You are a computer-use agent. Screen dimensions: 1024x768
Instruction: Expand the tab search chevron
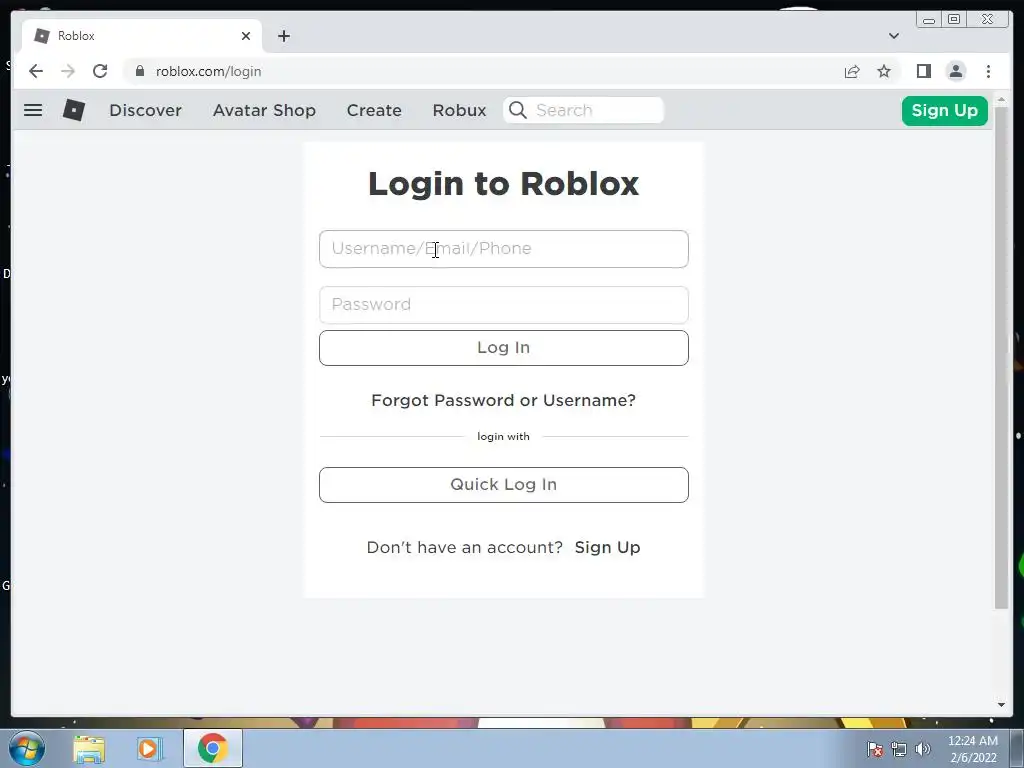893,36
